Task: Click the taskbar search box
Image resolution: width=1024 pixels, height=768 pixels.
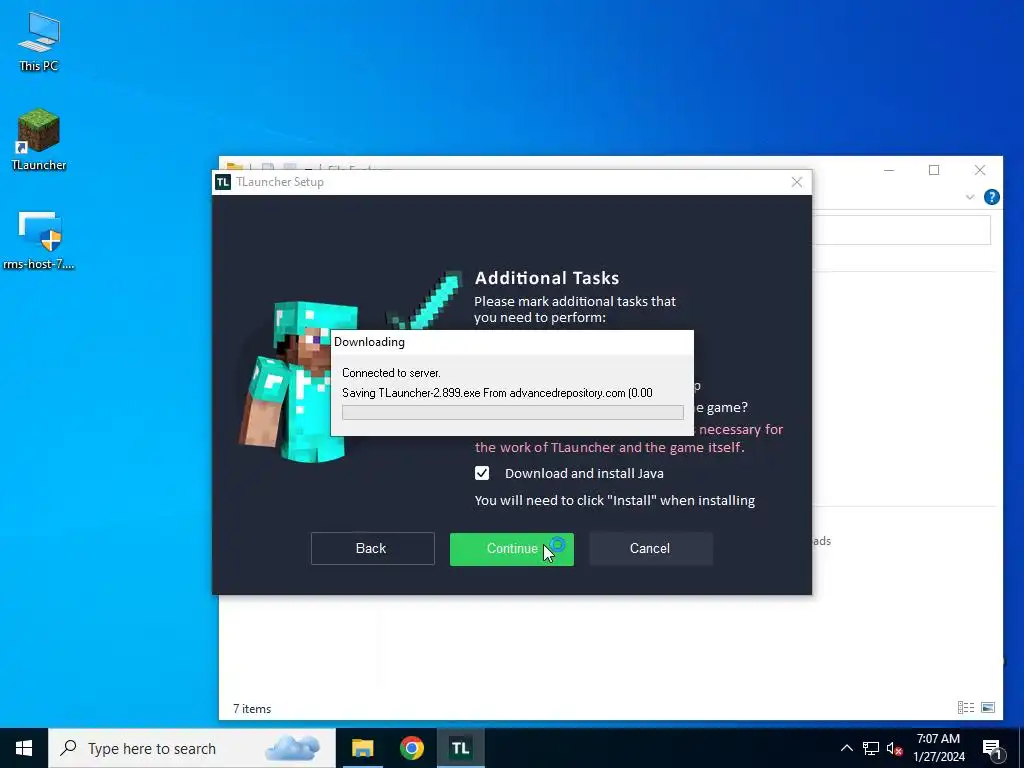Action: click(x=191, y=748)
